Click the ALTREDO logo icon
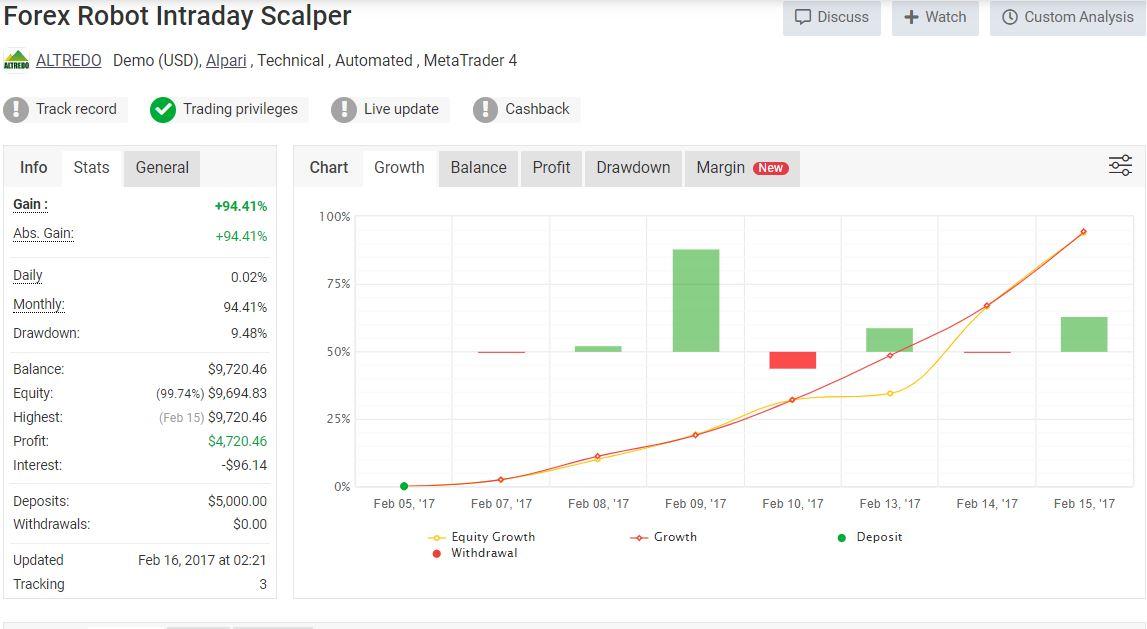 pyautogui.click(x=16, y=61)
